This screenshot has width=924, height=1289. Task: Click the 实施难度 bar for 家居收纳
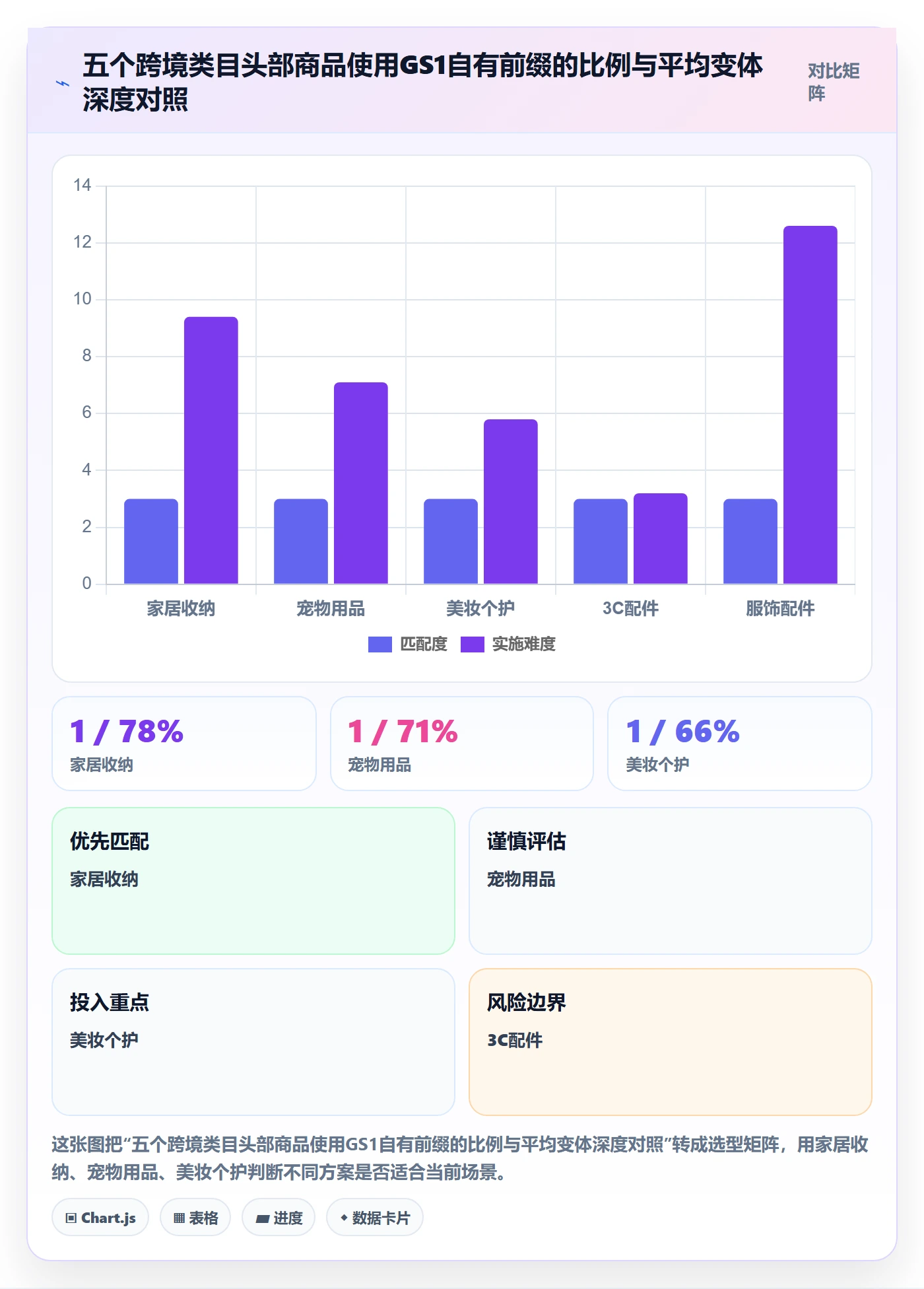tap(211, 450)
